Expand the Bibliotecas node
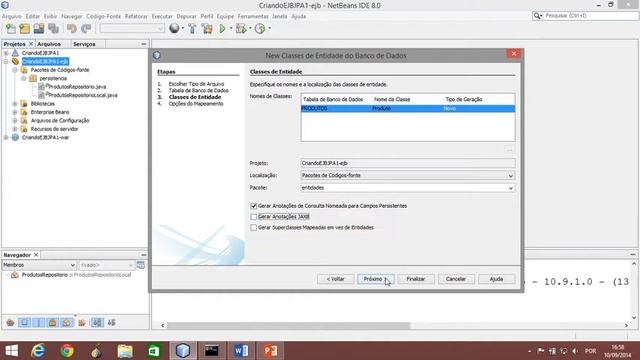 coord(15,104)
